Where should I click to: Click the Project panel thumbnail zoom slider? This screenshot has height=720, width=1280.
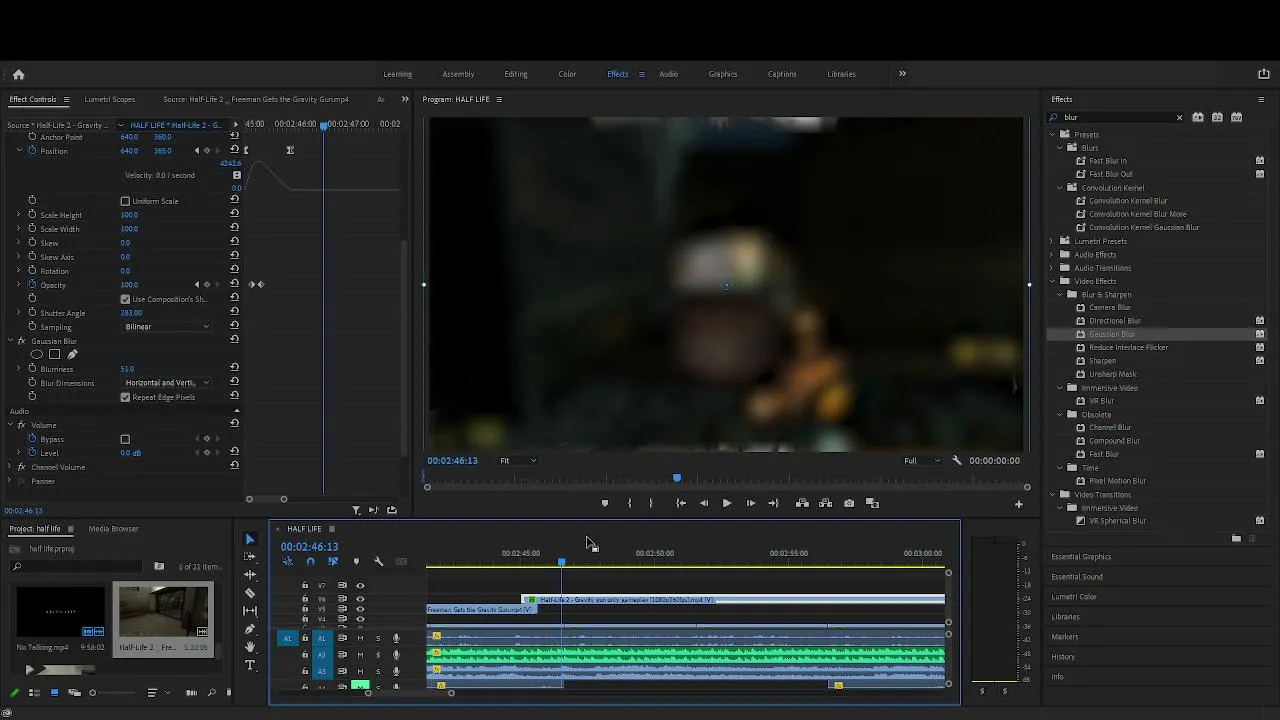[x=93, y=693]
